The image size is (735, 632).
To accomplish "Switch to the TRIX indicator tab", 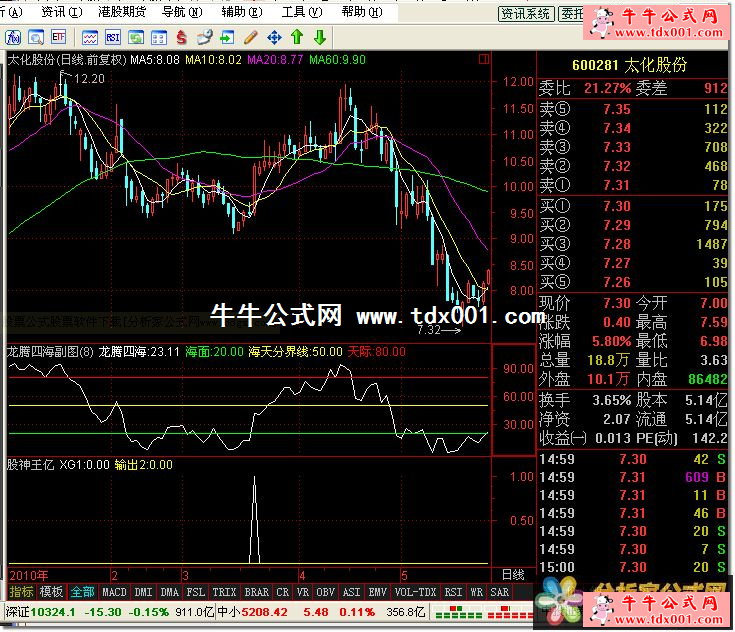I will point(225,592).
